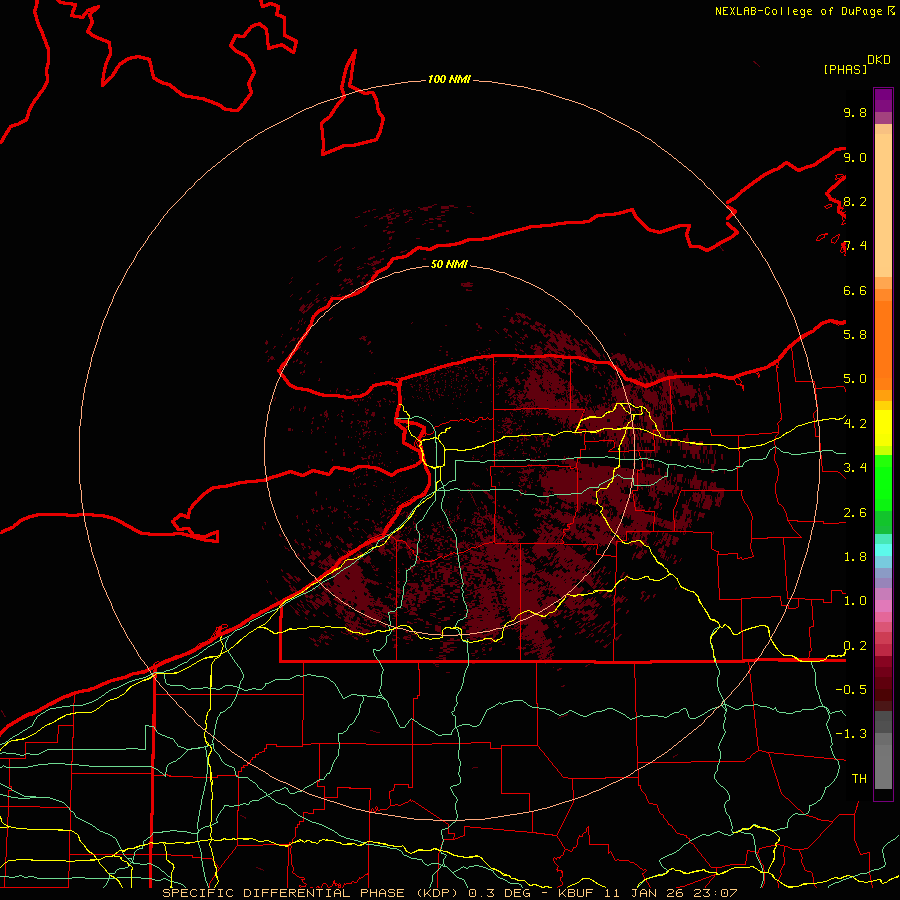Click the 2.6 scale value label
The height and width of the screenshot is (900, 900).
tap(855, 513)
